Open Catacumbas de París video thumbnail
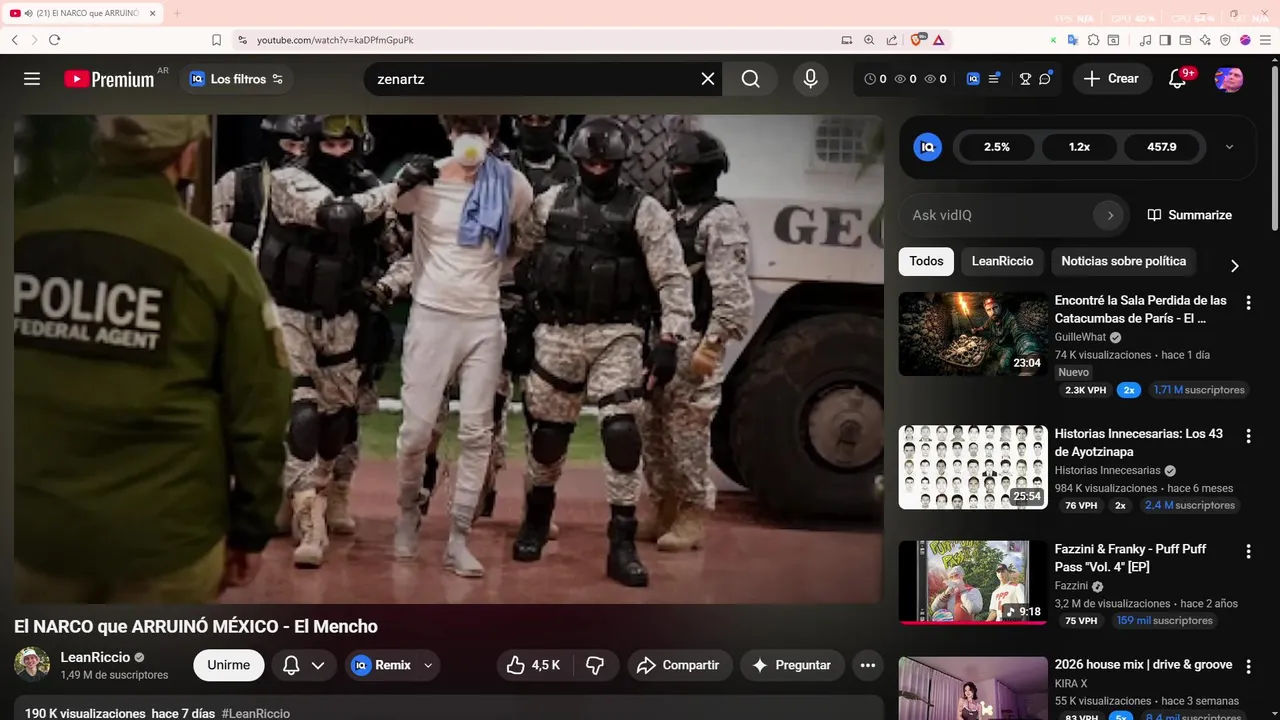This screenshot has width=1280, height=720. [973, 334]
